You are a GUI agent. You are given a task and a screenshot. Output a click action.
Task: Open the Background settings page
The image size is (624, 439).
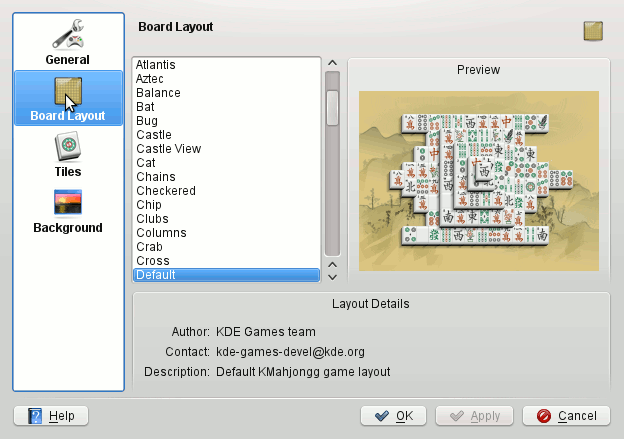tap(68, 210)
